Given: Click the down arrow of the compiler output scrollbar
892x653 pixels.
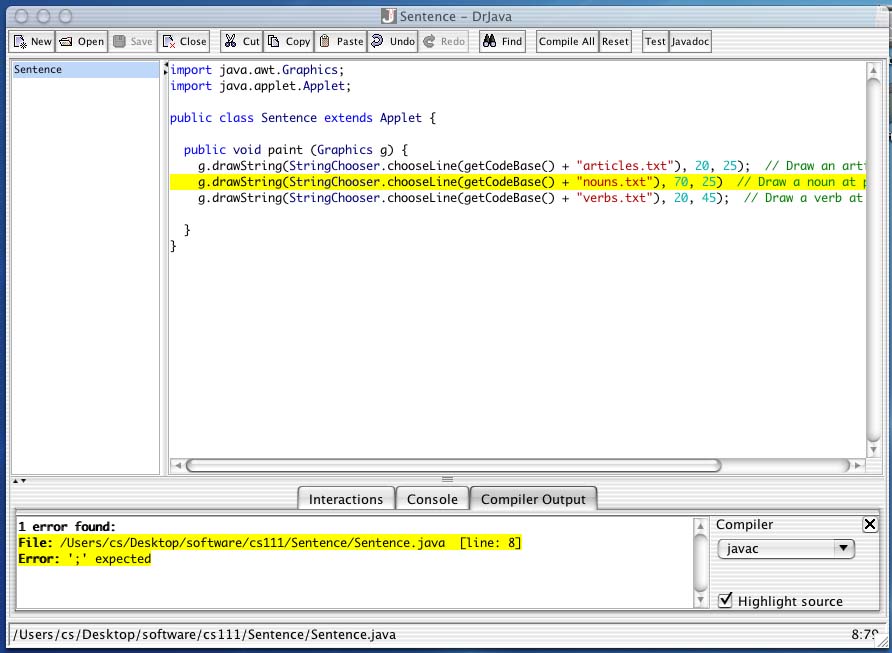Looking at the screenshot, I should pos(701,600).
